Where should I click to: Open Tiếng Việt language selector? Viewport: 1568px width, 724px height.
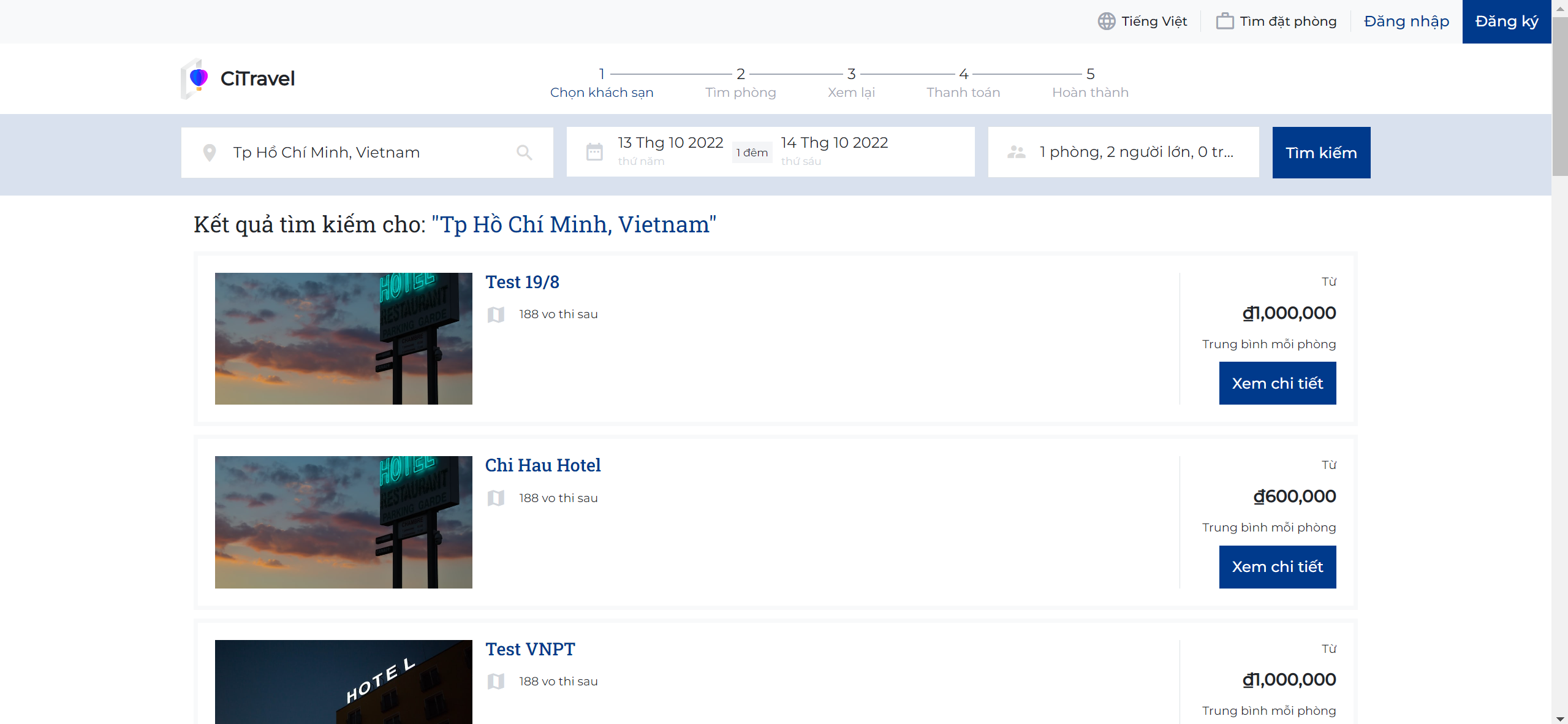coord(1153,21)
